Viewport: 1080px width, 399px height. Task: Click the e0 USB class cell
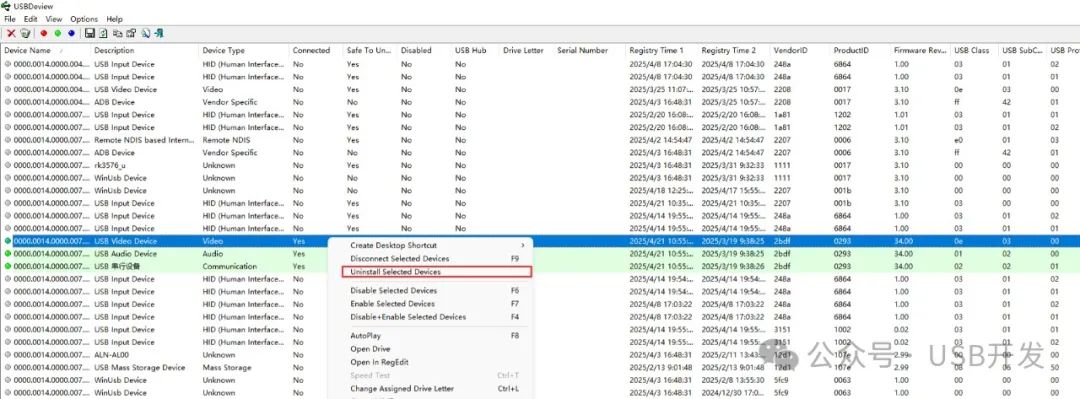tap(957, 140)
